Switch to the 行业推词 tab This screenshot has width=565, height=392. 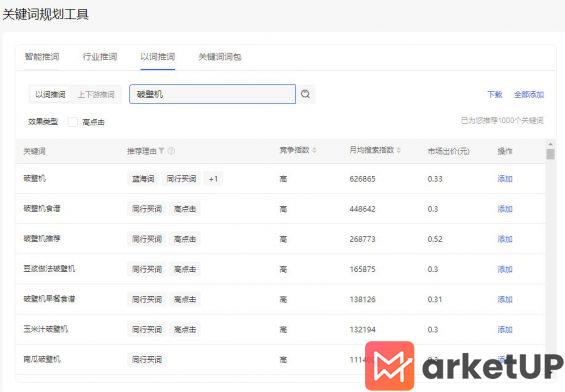tap(100, 57)
